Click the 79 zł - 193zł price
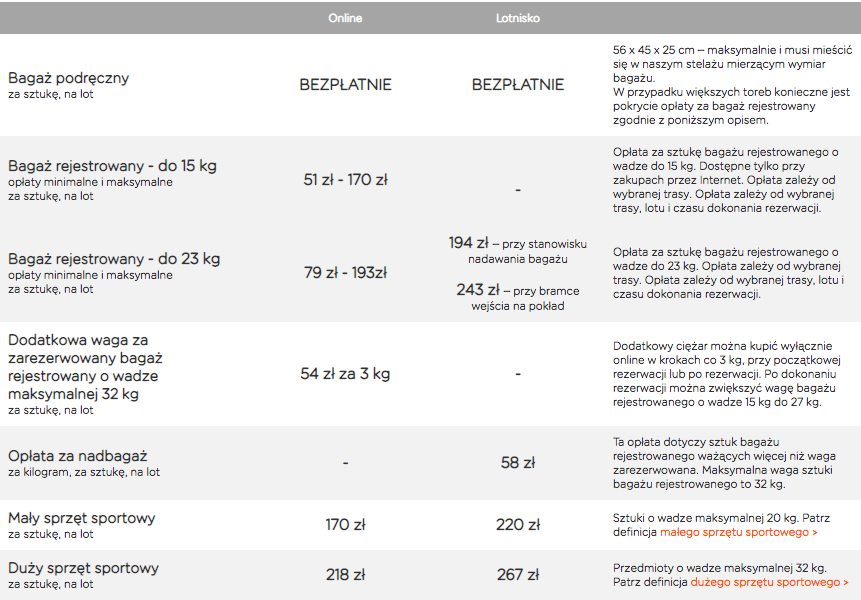861x600 pixels. (x=345, y=272)
